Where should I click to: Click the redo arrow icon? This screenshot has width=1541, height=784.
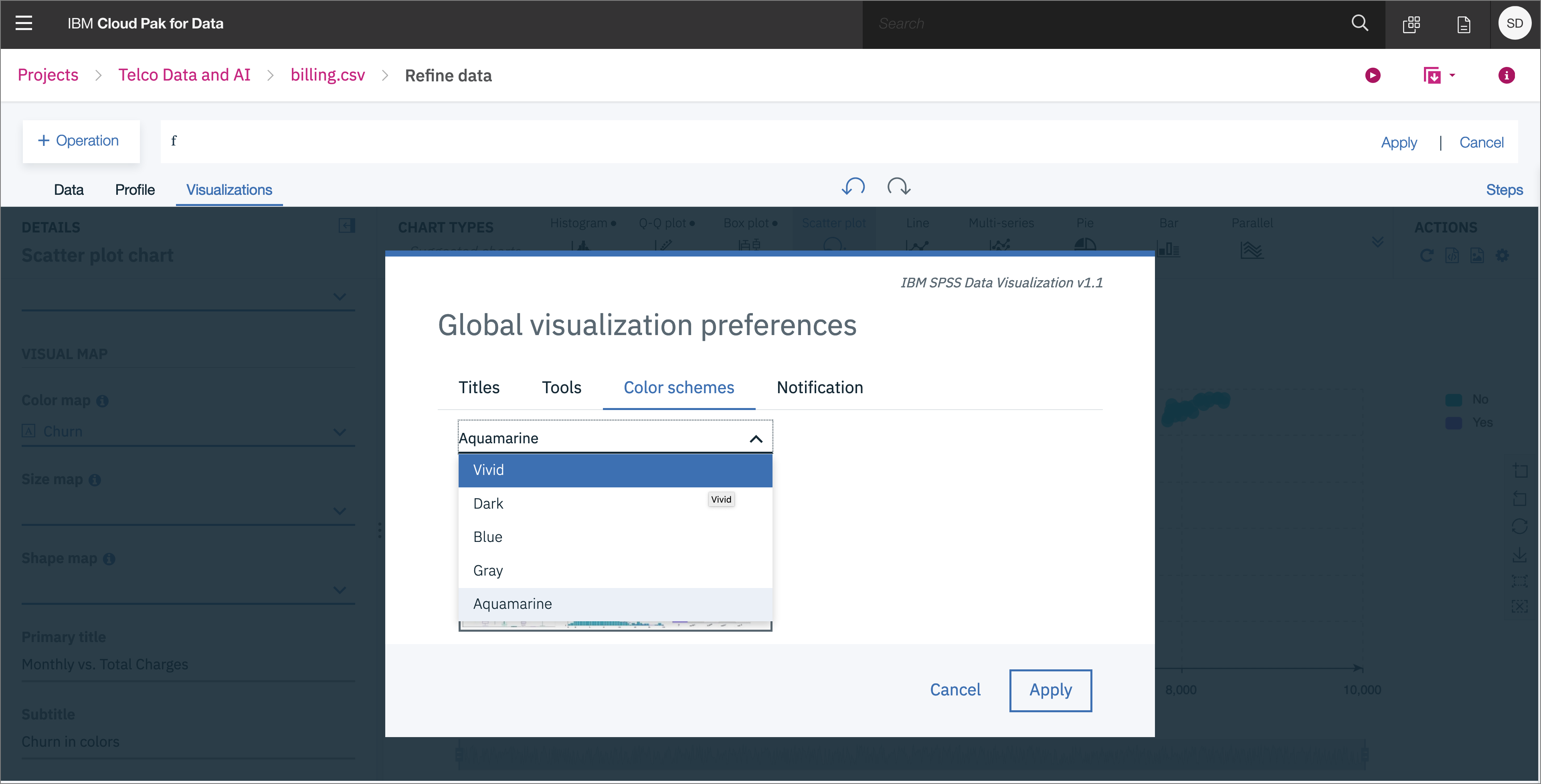tap(898, 187)
